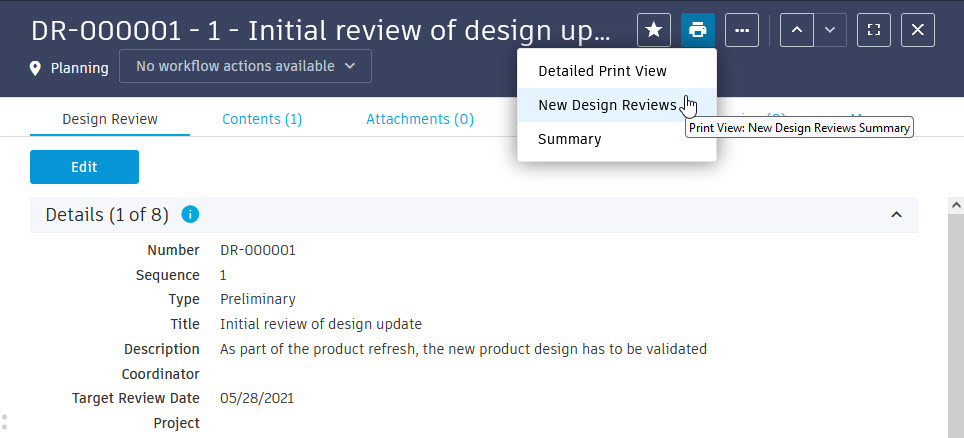
Task: Bookmark item with the star icon
Action: coord(654,30)
